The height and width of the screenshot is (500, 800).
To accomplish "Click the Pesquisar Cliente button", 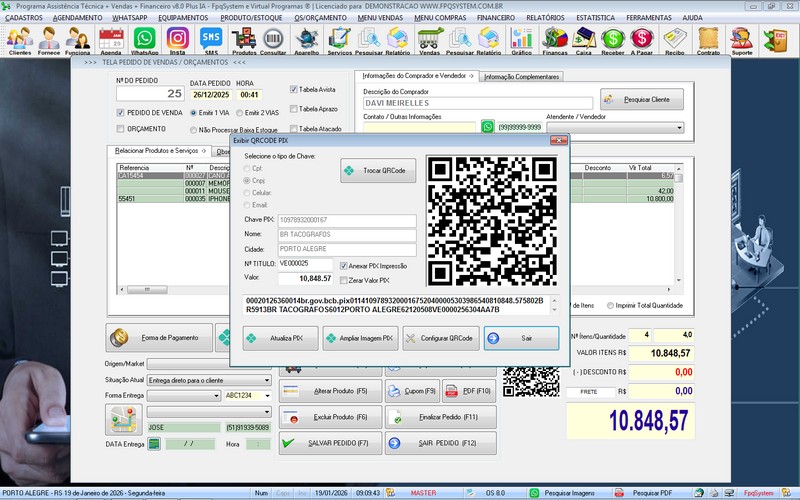I will point(642,99).
